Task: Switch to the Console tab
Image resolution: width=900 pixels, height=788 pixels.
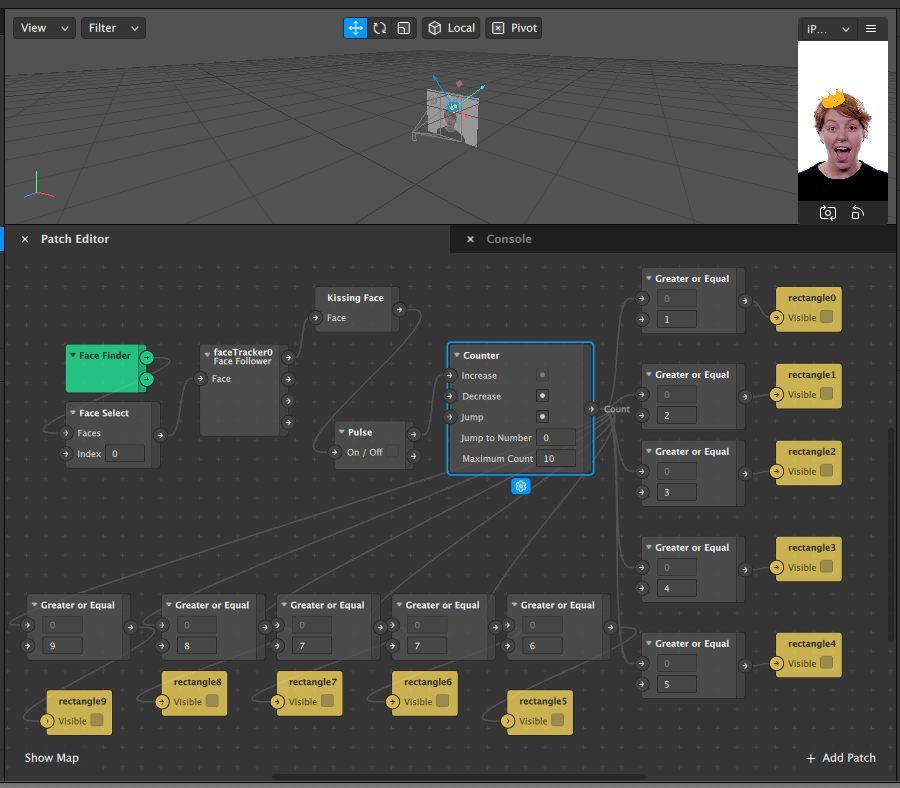Action: (x=509, y=239)
